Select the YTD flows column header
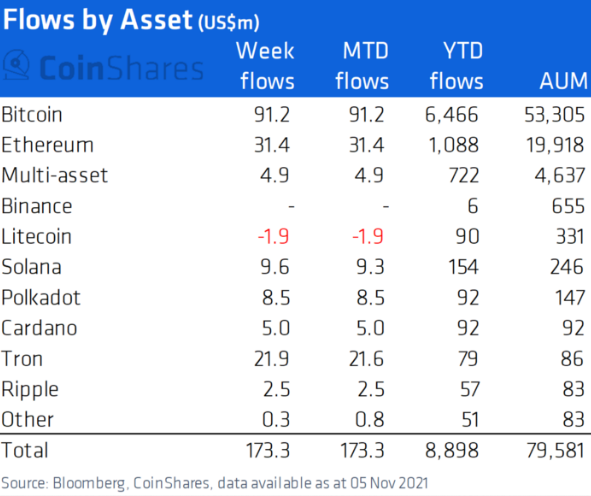Screen dimensions: 591x496 pyautogui.click(x=456, y=66)
